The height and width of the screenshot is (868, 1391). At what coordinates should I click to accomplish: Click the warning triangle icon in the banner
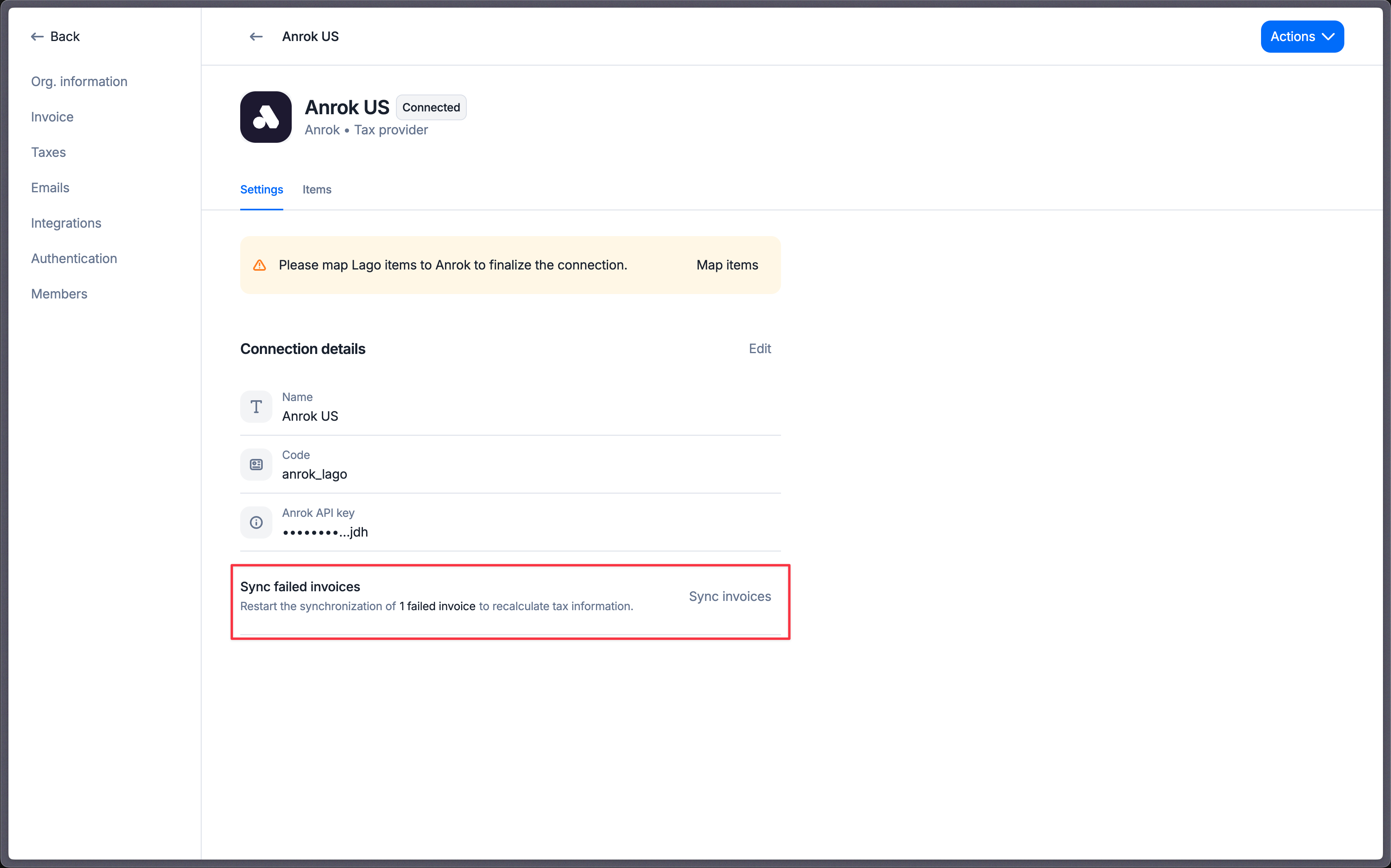pos(260,265)
